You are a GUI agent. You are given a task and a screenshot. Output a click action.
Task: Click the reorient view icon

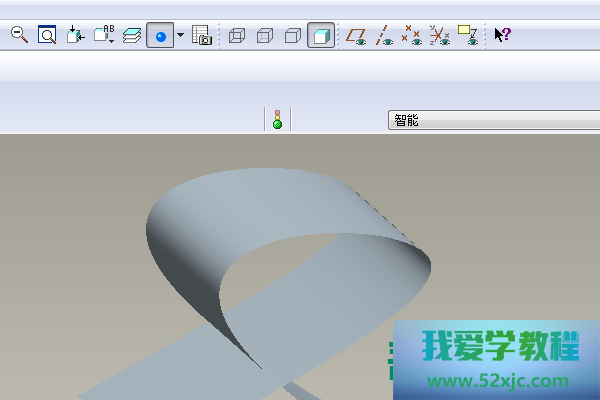pos(76,35)
